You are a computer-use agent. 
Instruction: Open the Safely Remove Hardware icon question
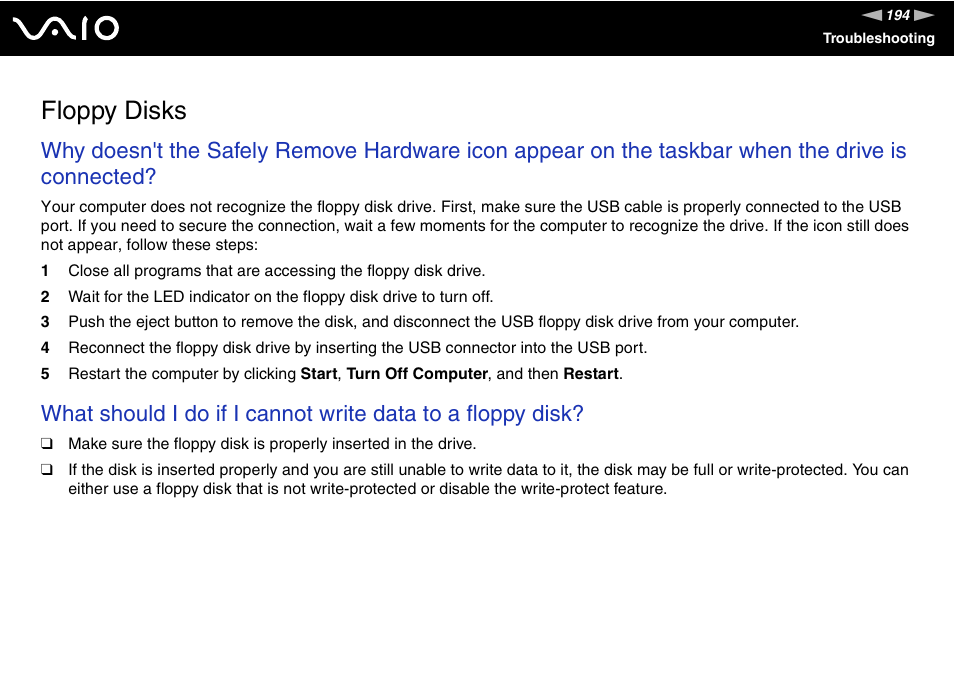[473, 163]
